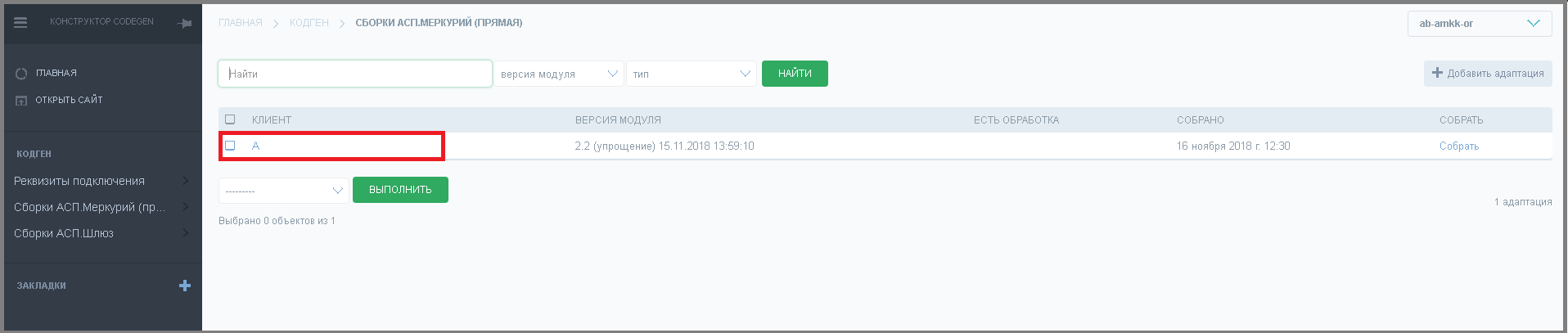Viewport: 1568px width, 333px height.
Task: Click the ОТКРЫТЬ САЙТ icon
Action: (21, 101)
